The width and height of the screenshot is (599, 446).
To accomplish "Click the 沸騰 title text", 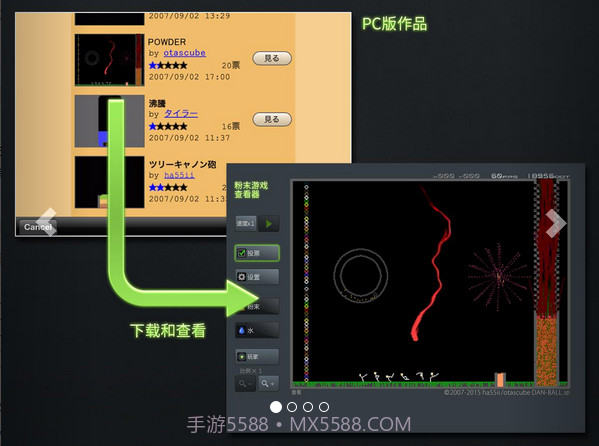I will (157, 103).
